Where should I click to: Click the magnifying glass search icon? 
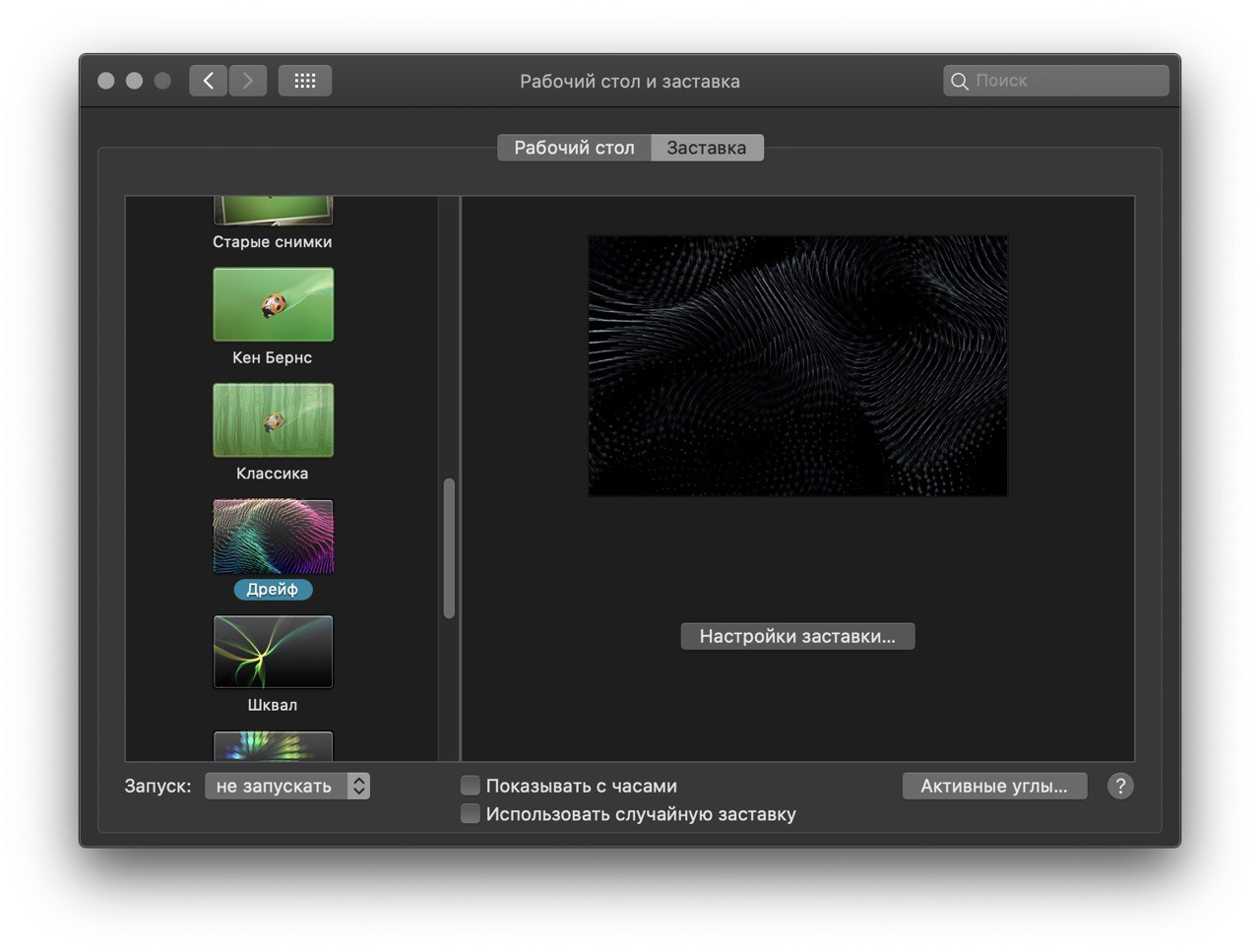(x=960, y=82)
